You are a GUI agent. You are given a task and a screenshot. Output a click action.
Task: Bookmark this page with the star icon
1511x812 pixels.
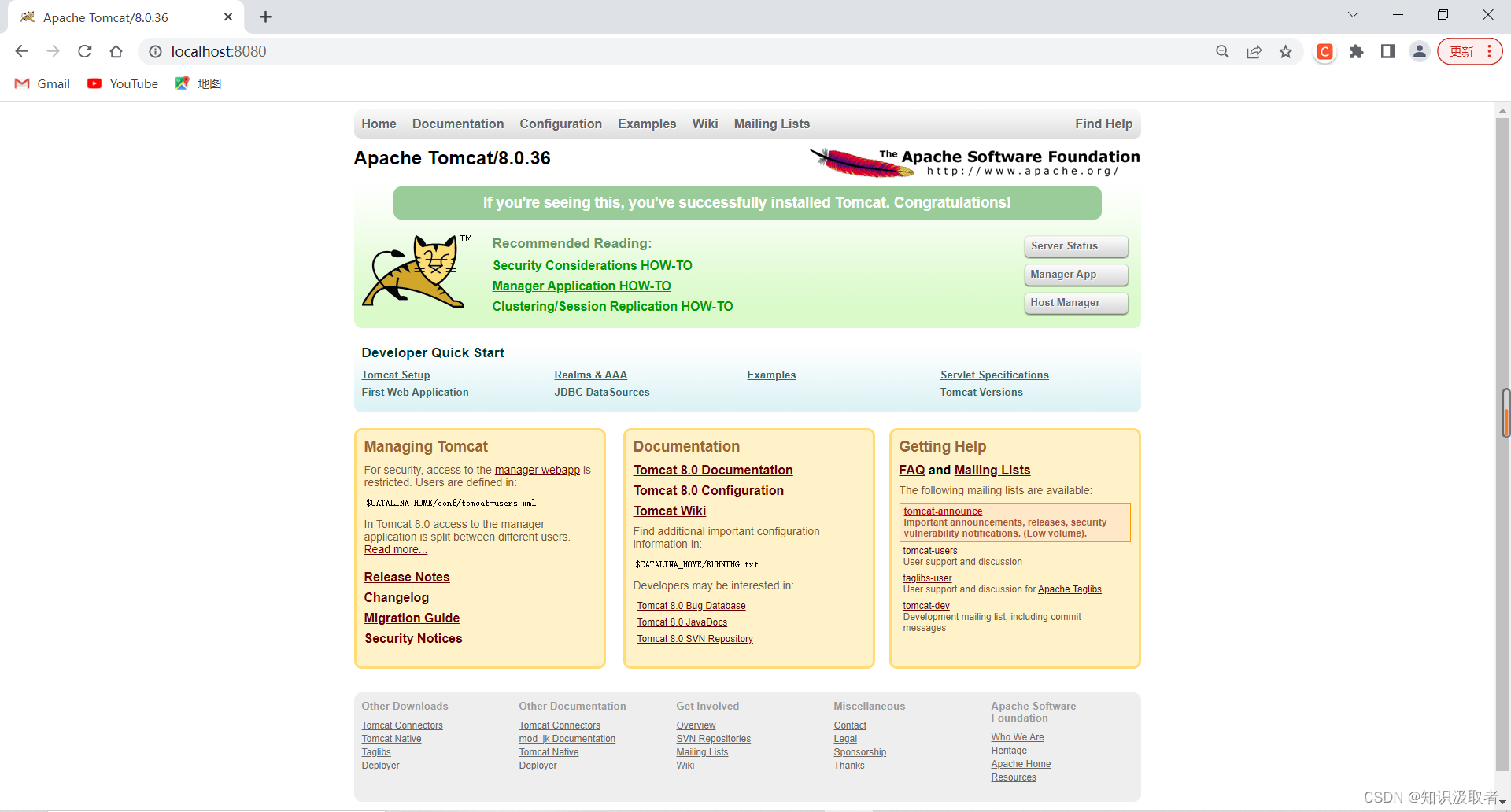1286,51
